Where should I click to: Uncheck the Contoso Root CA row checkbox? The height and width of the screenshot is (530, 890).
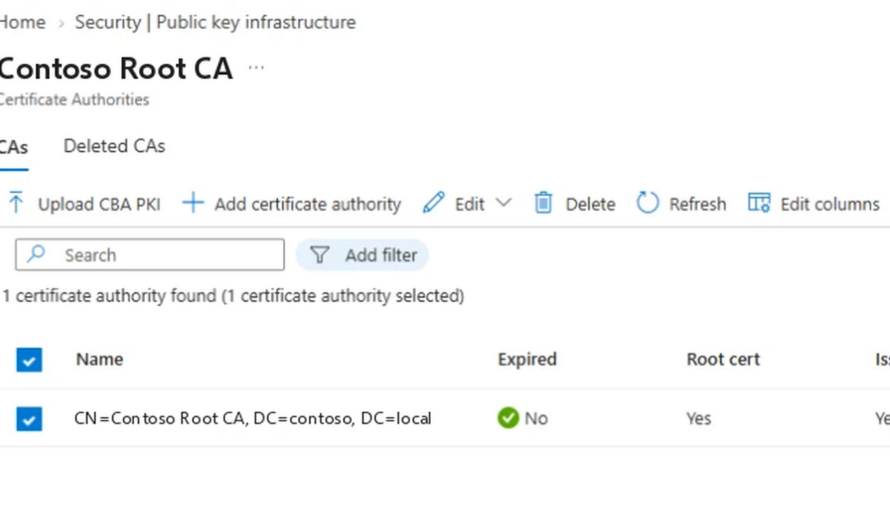click(x=29, y=419)
